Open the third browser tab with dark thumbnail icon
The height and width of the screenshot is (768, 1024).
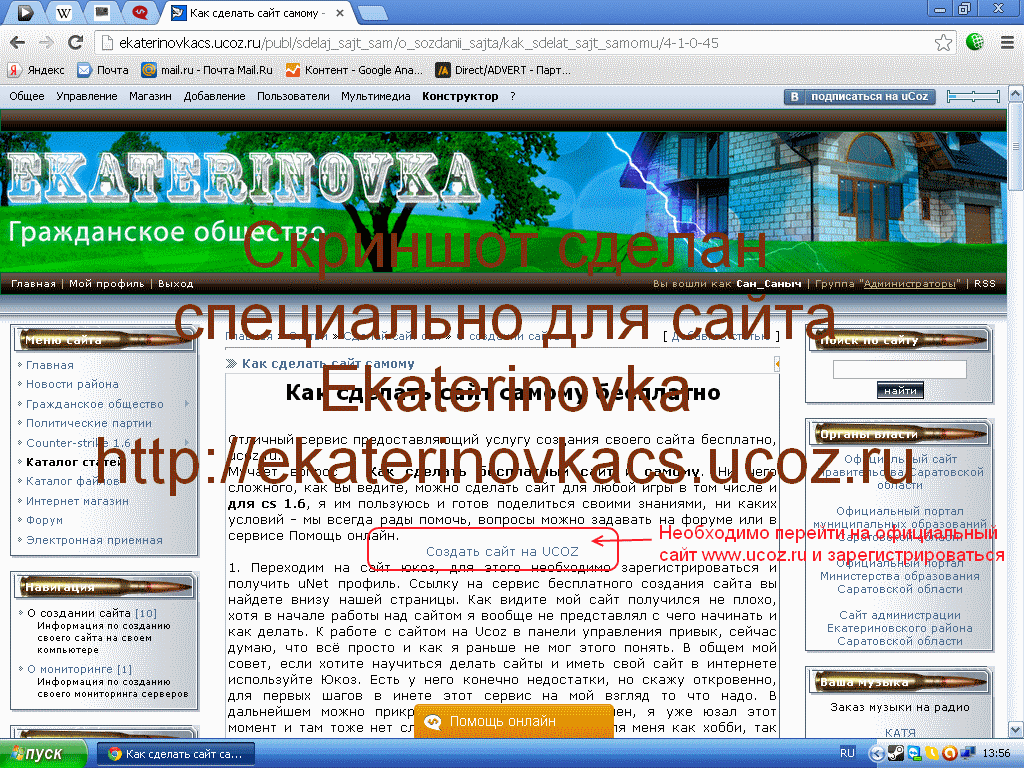click(x=102, y=12)
